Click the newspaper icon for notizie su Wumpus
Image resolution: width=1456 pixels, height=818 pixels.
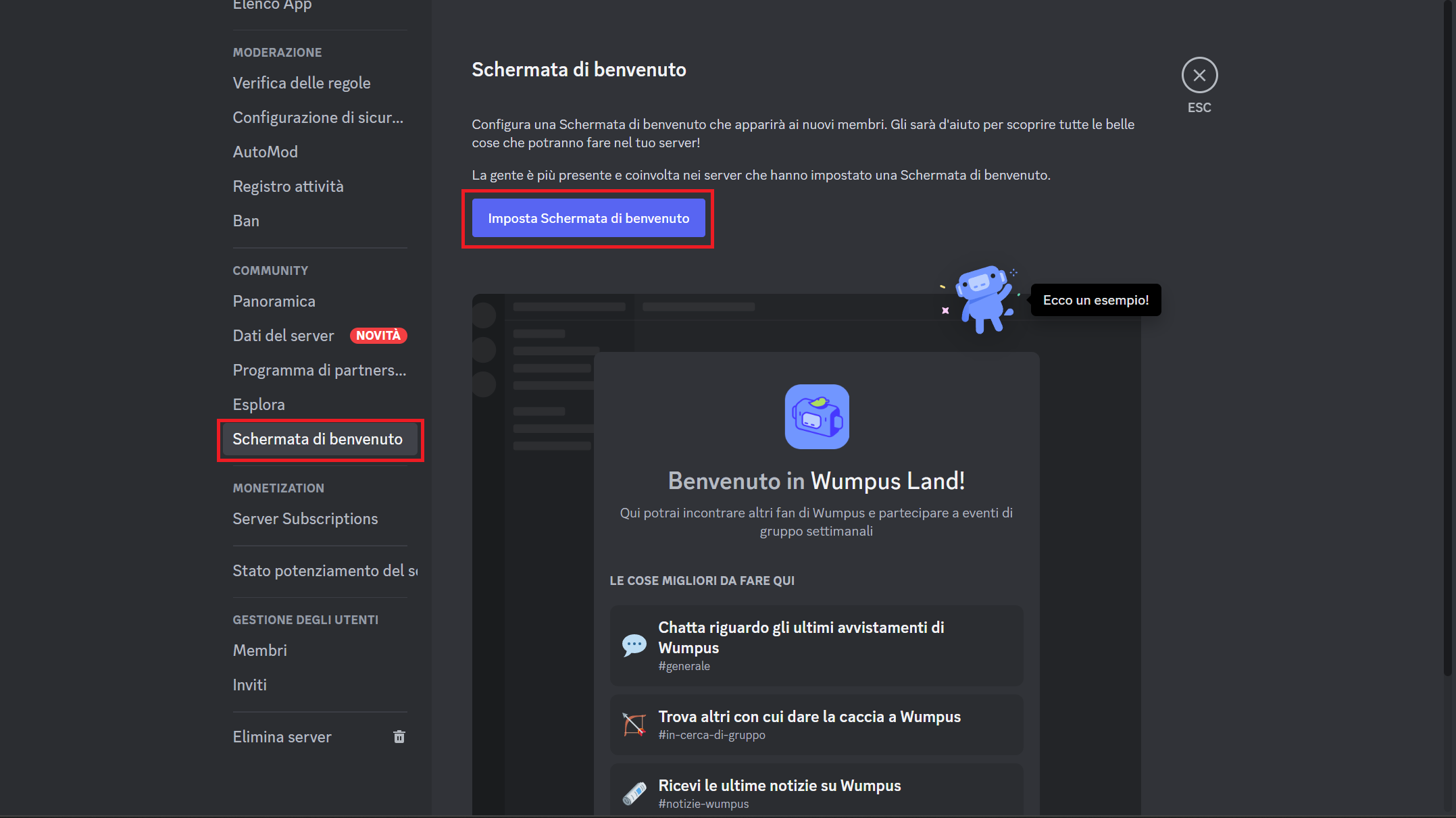pyautogui.click(x=634, y=792)
